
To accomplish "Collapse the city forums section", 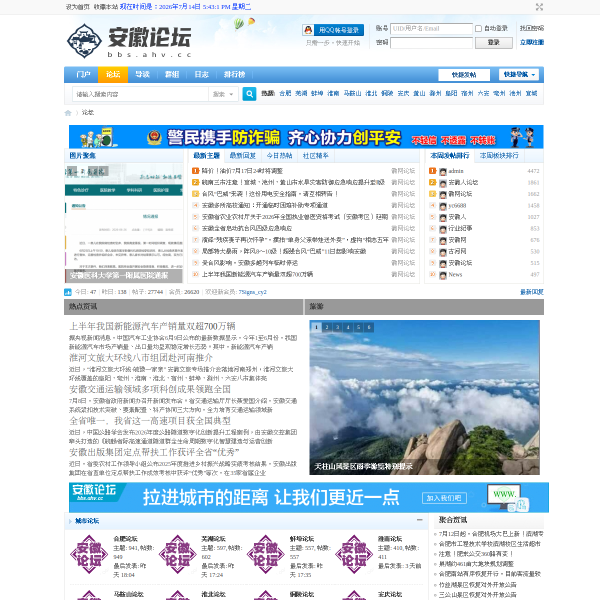I will tap(419, 520).
